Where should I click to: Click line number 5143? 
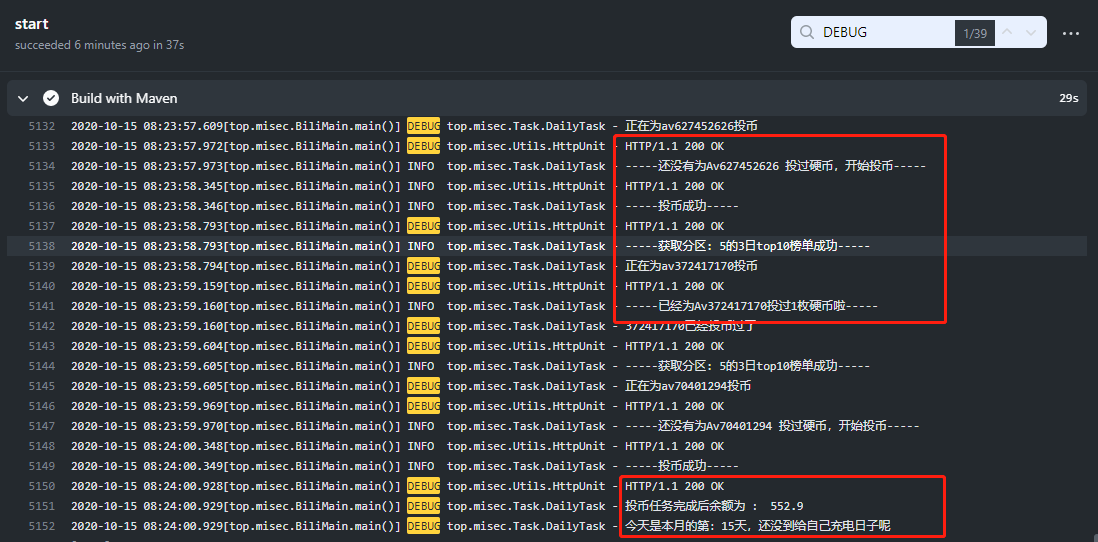coord(41,346)
